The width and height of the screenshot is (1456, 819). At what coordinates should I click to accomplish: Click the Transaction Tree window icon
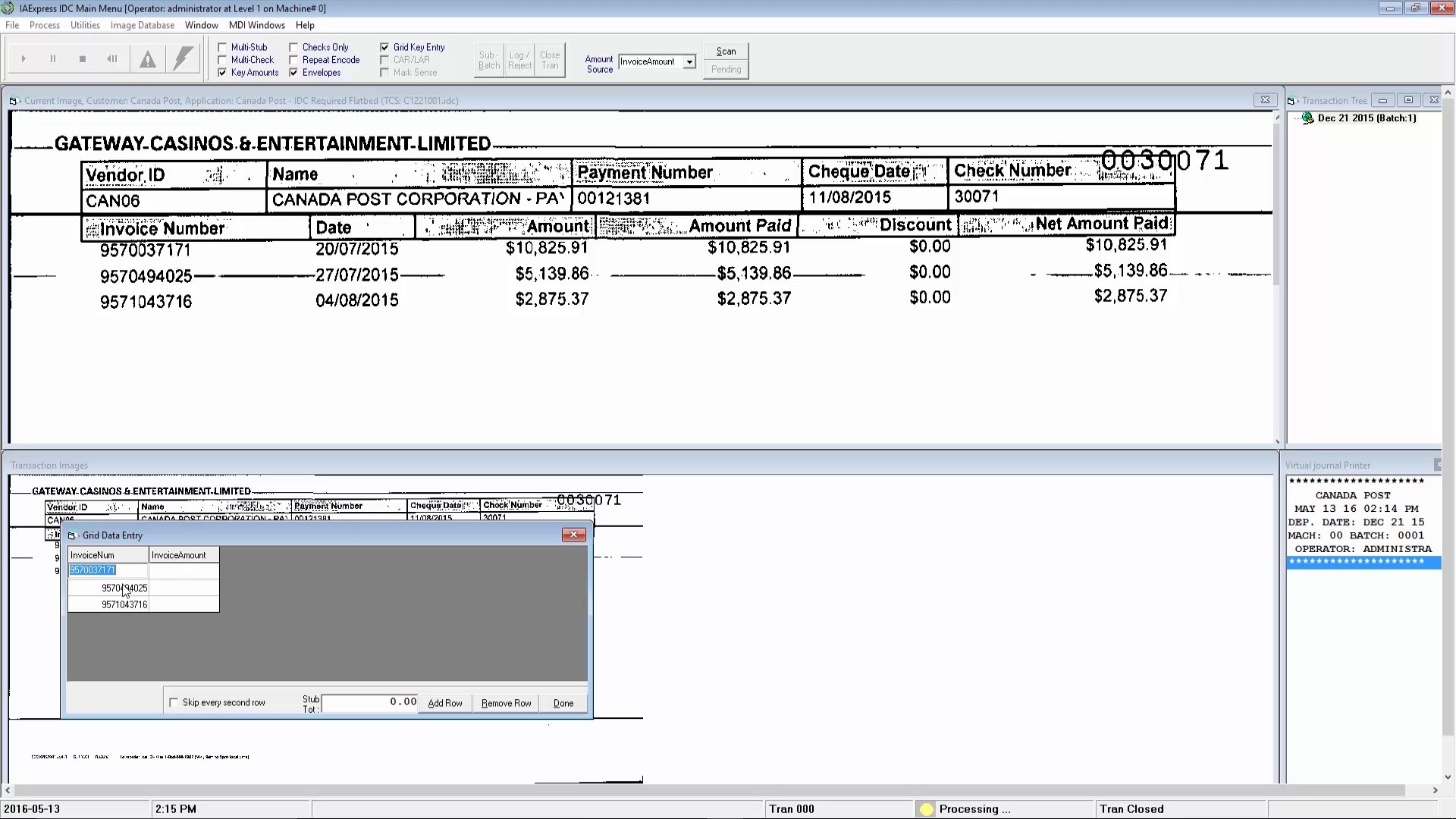[x=1291, y=101]
